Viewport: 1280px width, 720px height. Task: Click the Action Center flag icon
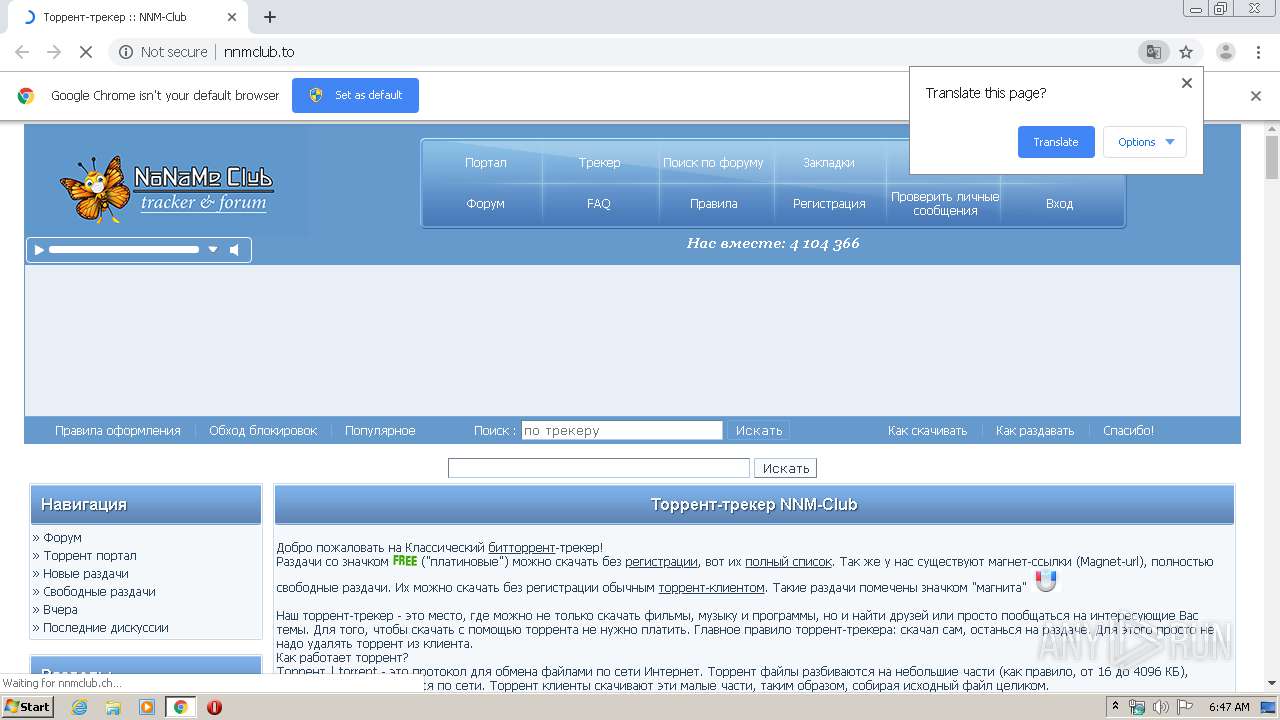click(x=1183, y=707)
